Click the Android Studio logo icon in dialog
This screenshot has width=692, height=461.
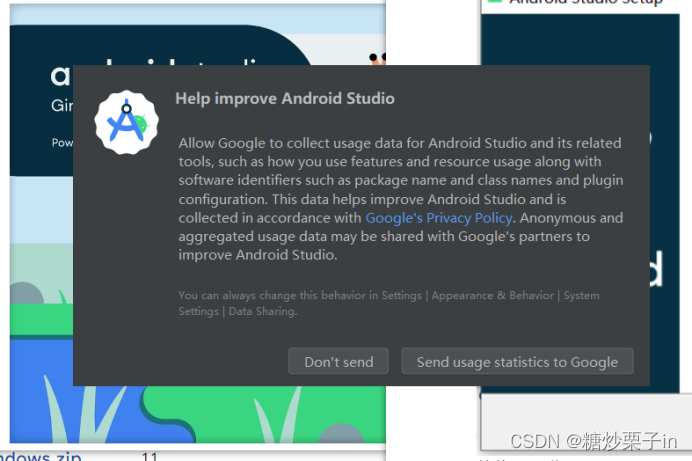(x=127, y=123)
